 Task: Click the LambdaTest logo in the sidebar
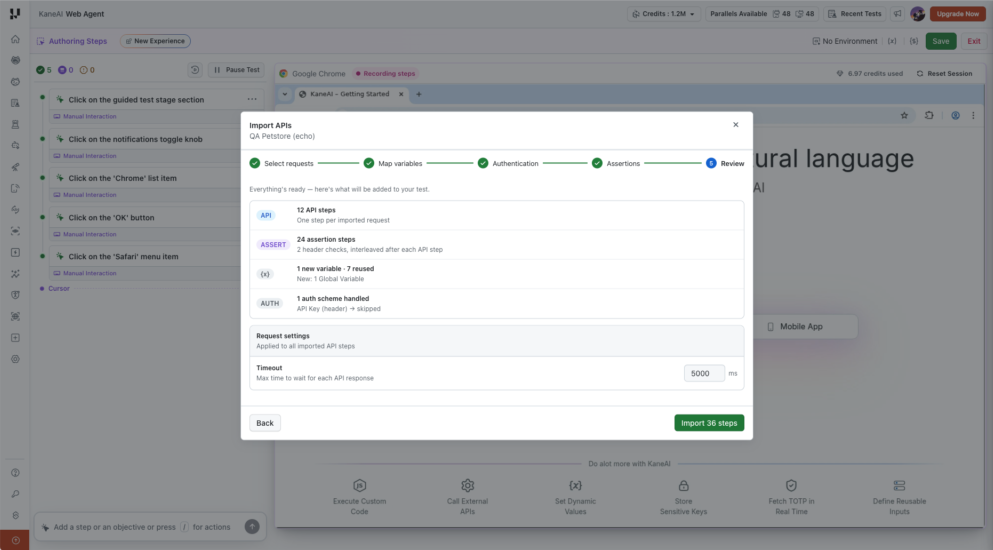pos(15,13)
